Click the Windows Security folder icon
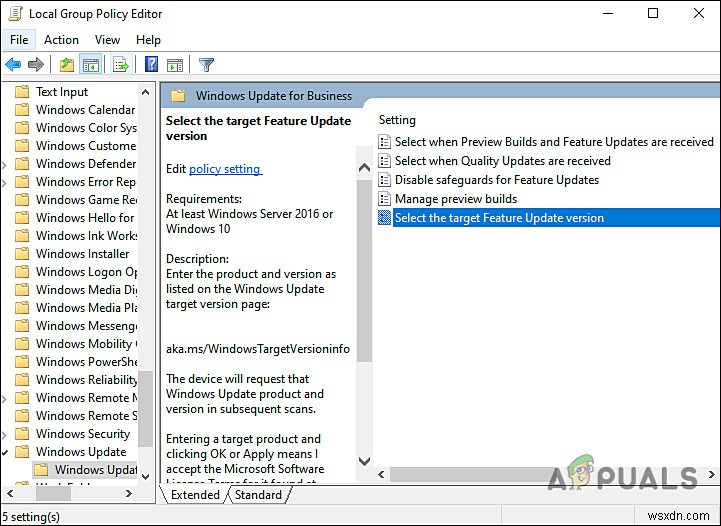 click(22, 434)
